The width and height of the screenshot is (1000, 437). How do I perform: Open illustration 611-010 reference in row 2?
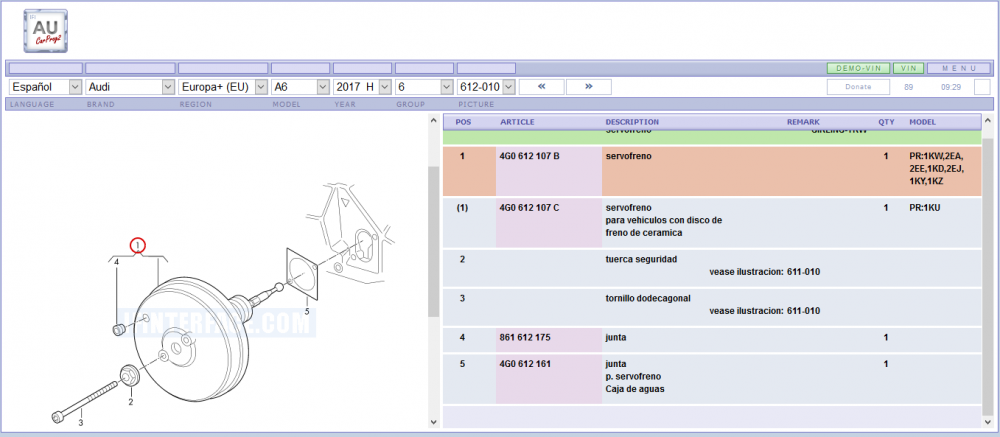click(803, 272)
